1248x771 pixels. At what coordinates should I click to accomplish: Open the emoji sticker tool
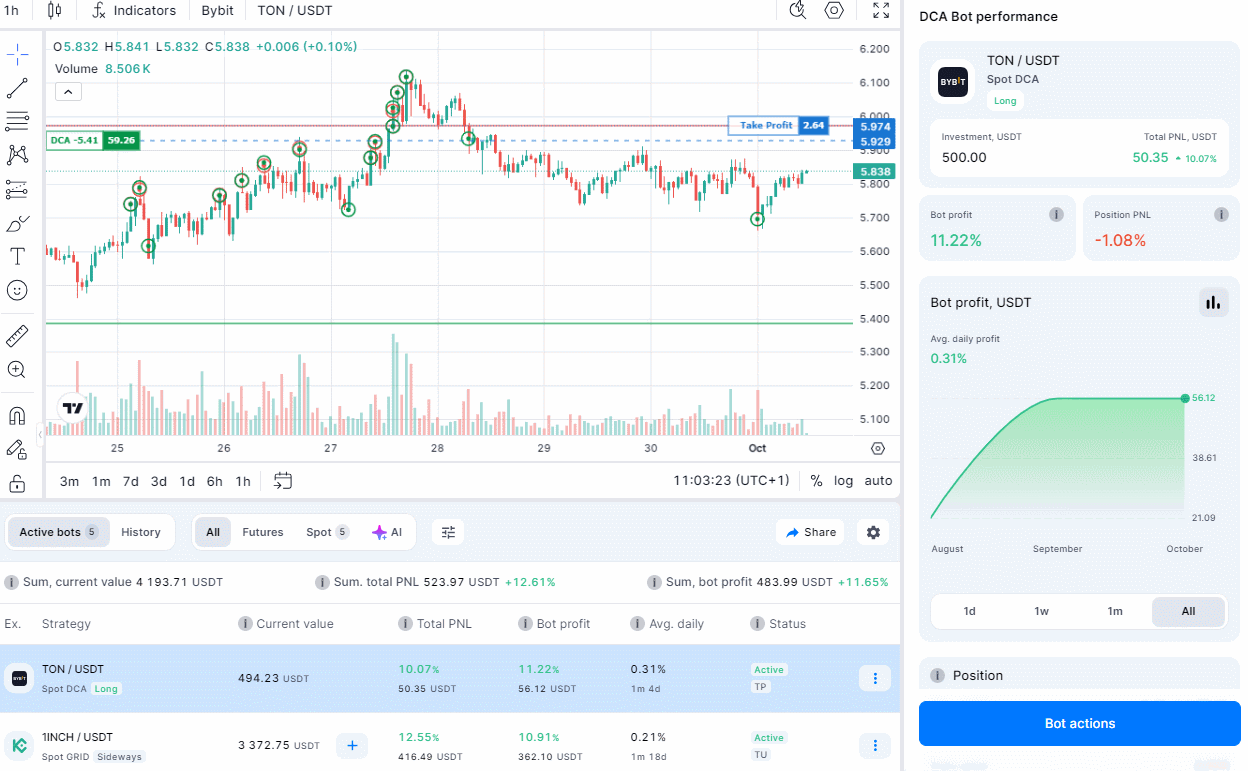pos(17,290)
